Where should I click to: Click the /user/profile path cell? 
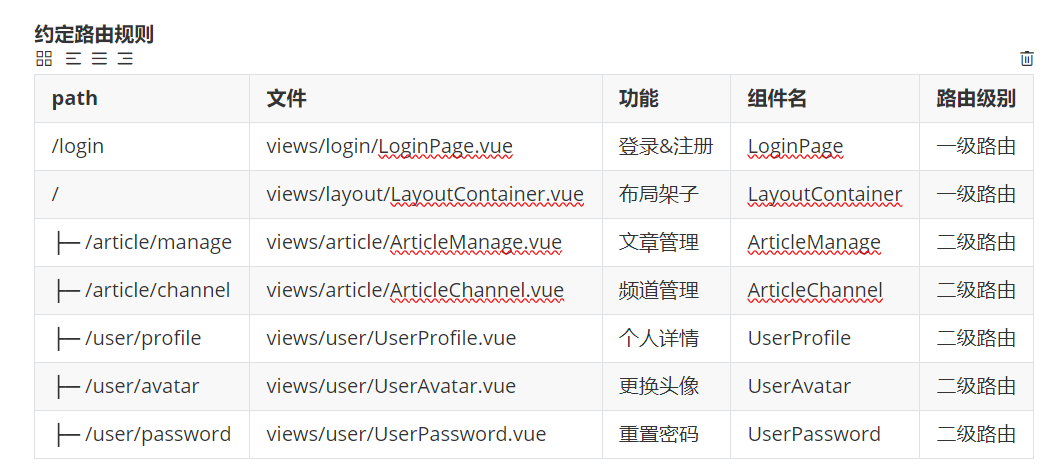tap(142, 338)
